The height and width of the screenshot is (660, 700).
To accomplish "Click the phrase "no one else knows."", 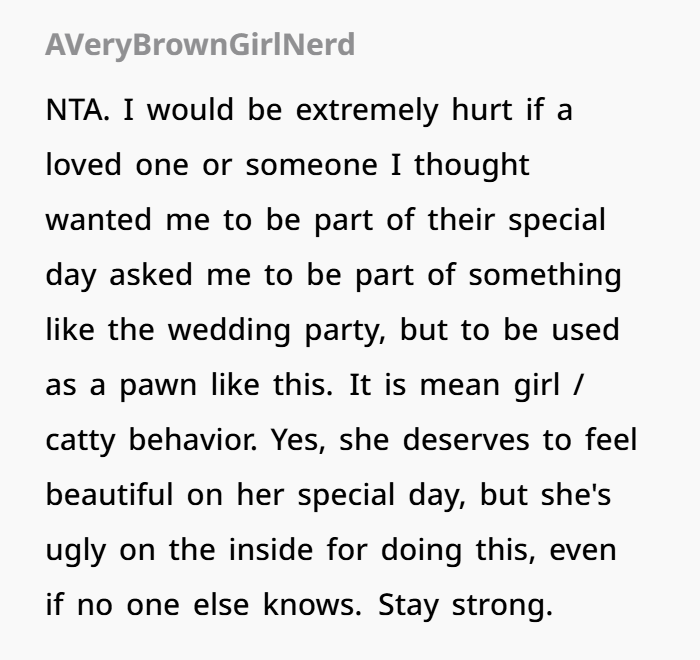I will tap(219, 605).
